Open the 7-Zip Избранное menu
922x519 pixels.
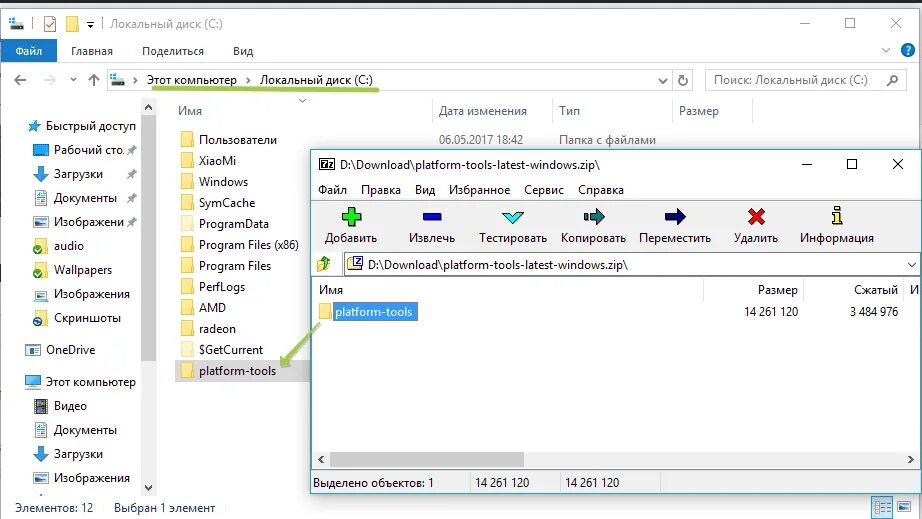(x=479, y=190)
